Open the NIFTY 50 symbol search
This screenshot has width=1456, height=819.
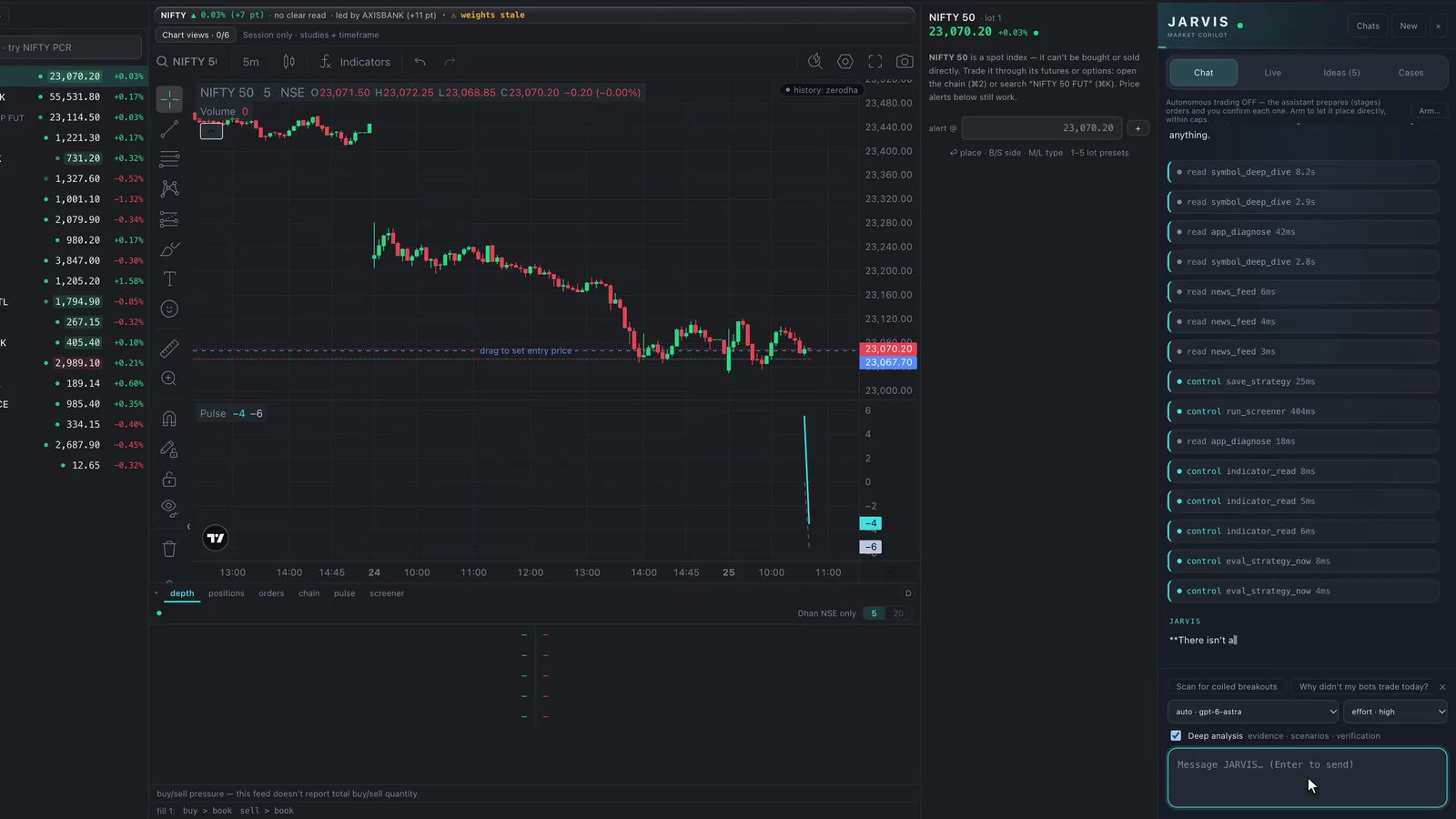point(187,62)
